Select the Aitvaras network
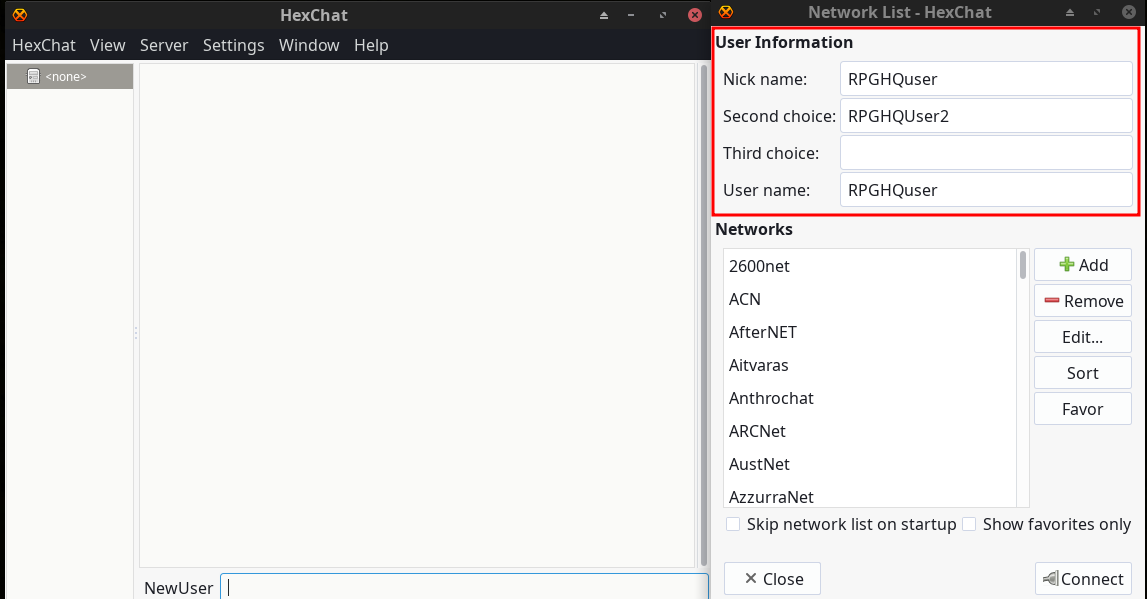Viewport: 1147px width, 599px height. click(x=870, y=365)
